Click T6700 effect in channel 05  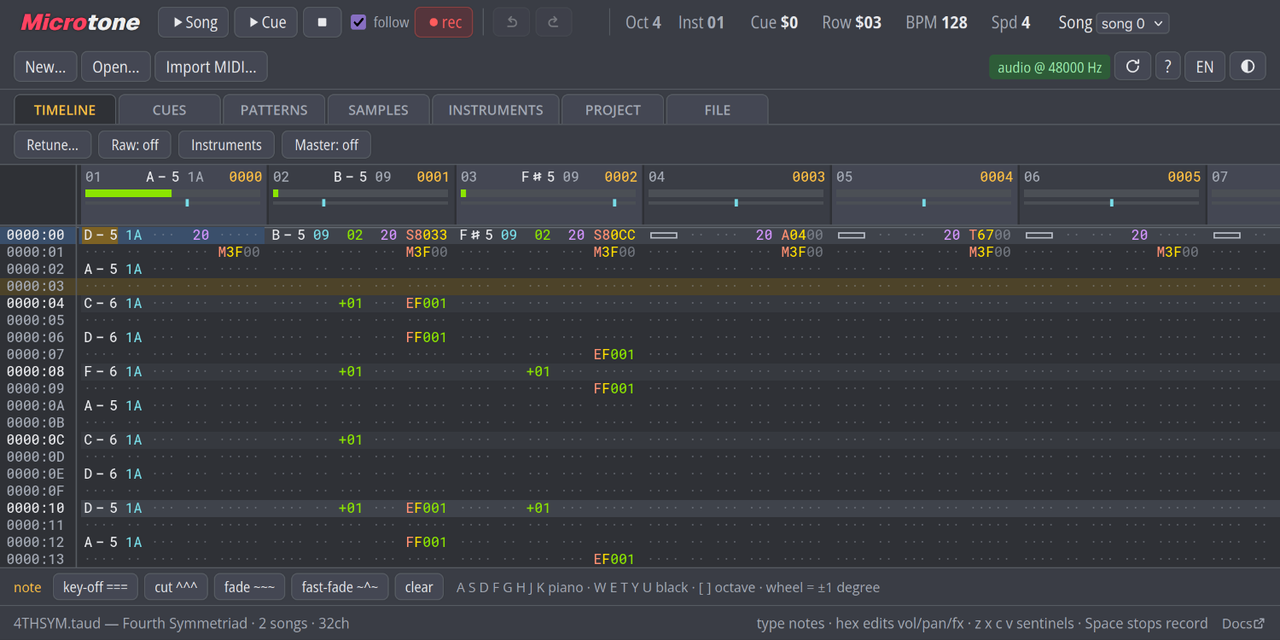(x=989, y=235)
